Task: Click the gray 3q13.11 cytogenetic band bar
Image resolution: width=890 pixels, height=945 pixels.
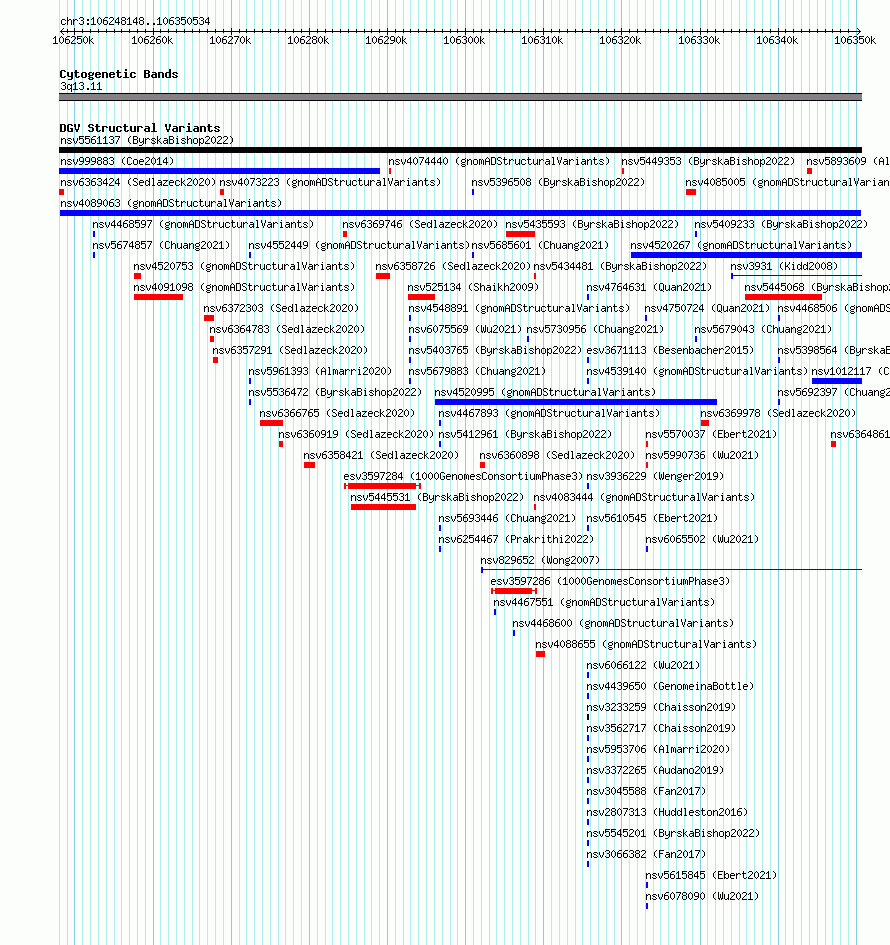Action: coord(460,97)
